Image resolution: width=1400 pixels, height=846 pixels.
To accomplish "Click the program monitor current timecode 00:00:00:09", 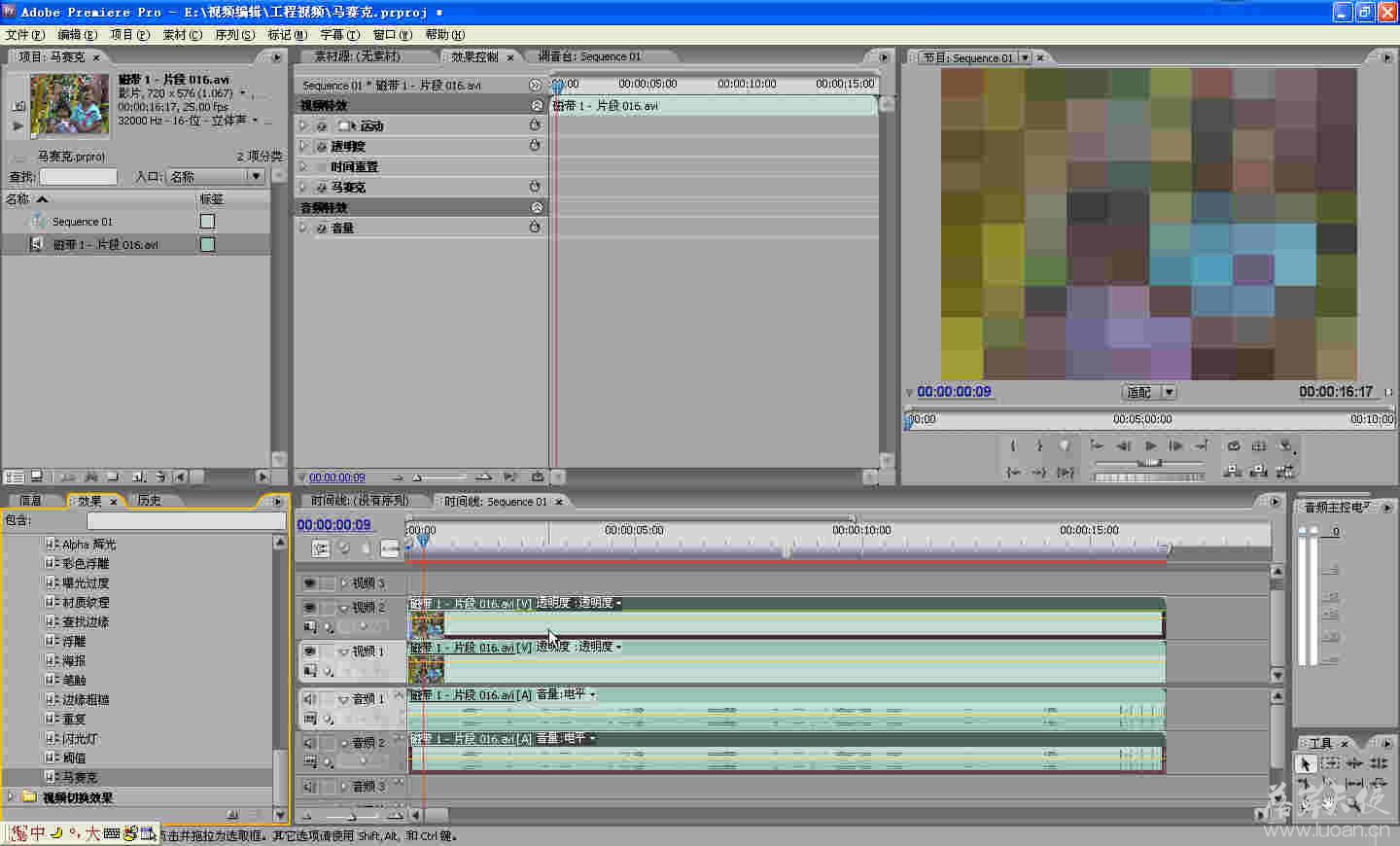I will click(x=954, y=392).
